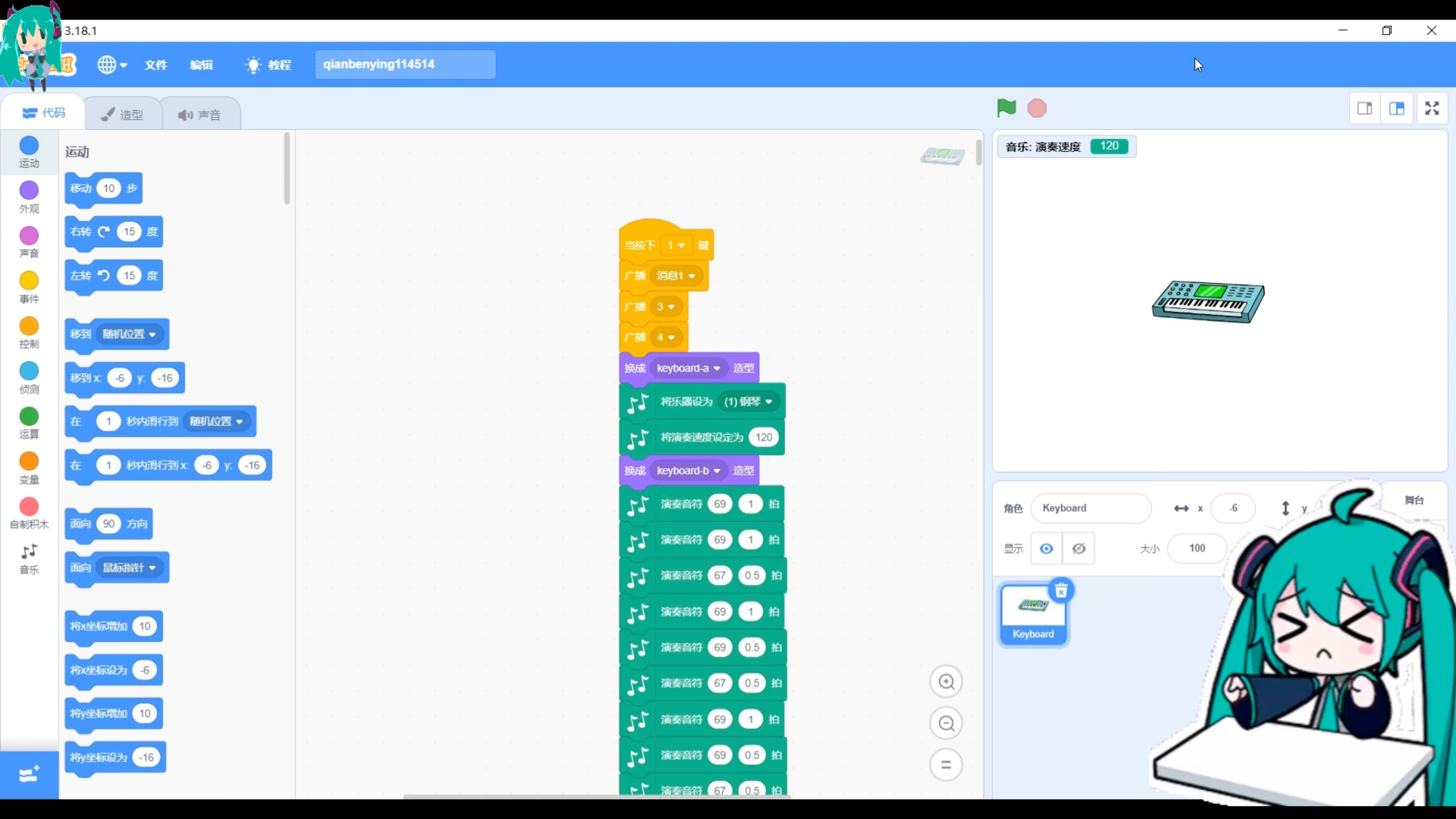
Task: Open message dropdown on 广播 3 block
Action: point(666,306)
